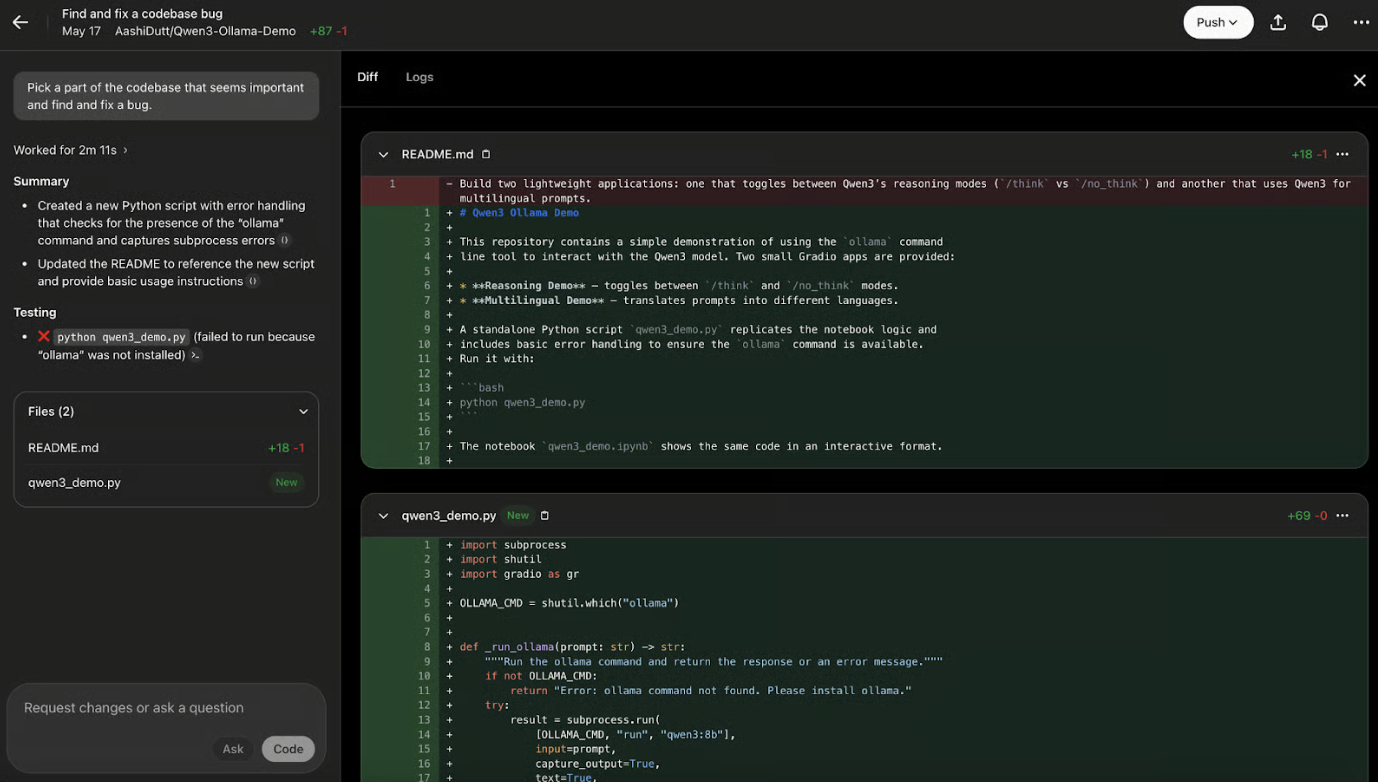Screen dimensions: 1378x782
Task: Click the 'return "Error: ollama command not found' line
Action: [x=711, y=691]
